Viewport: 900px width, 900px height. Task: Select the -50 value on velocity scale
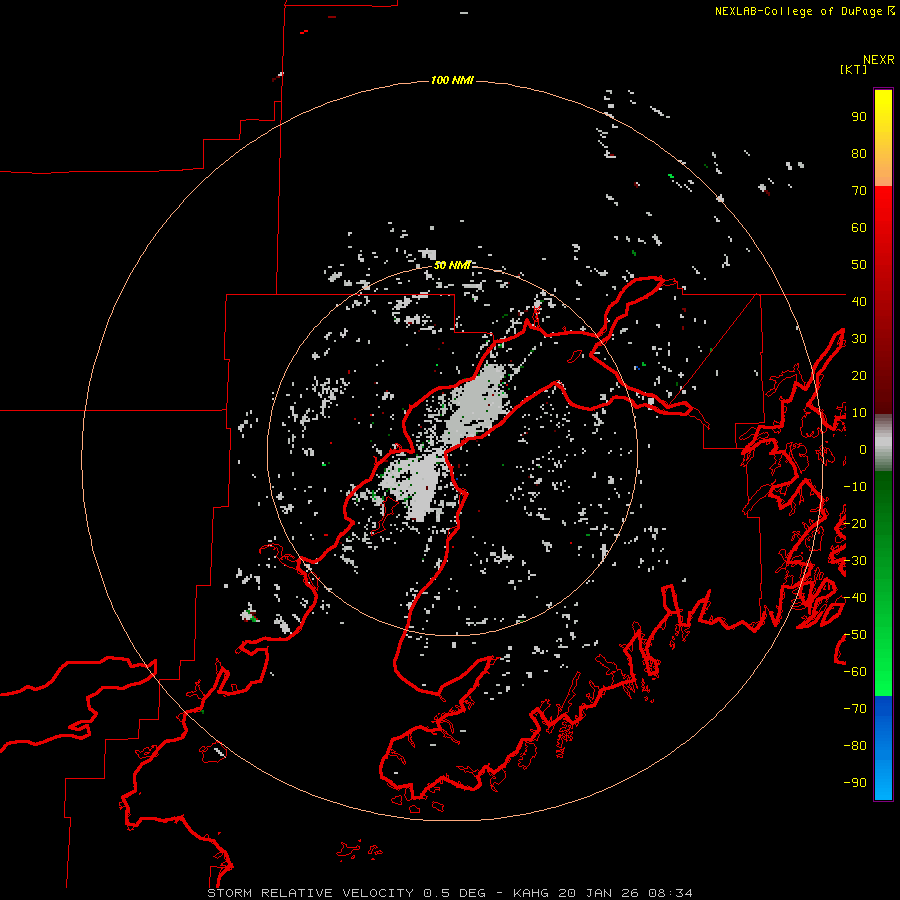[x=855, y=635]
